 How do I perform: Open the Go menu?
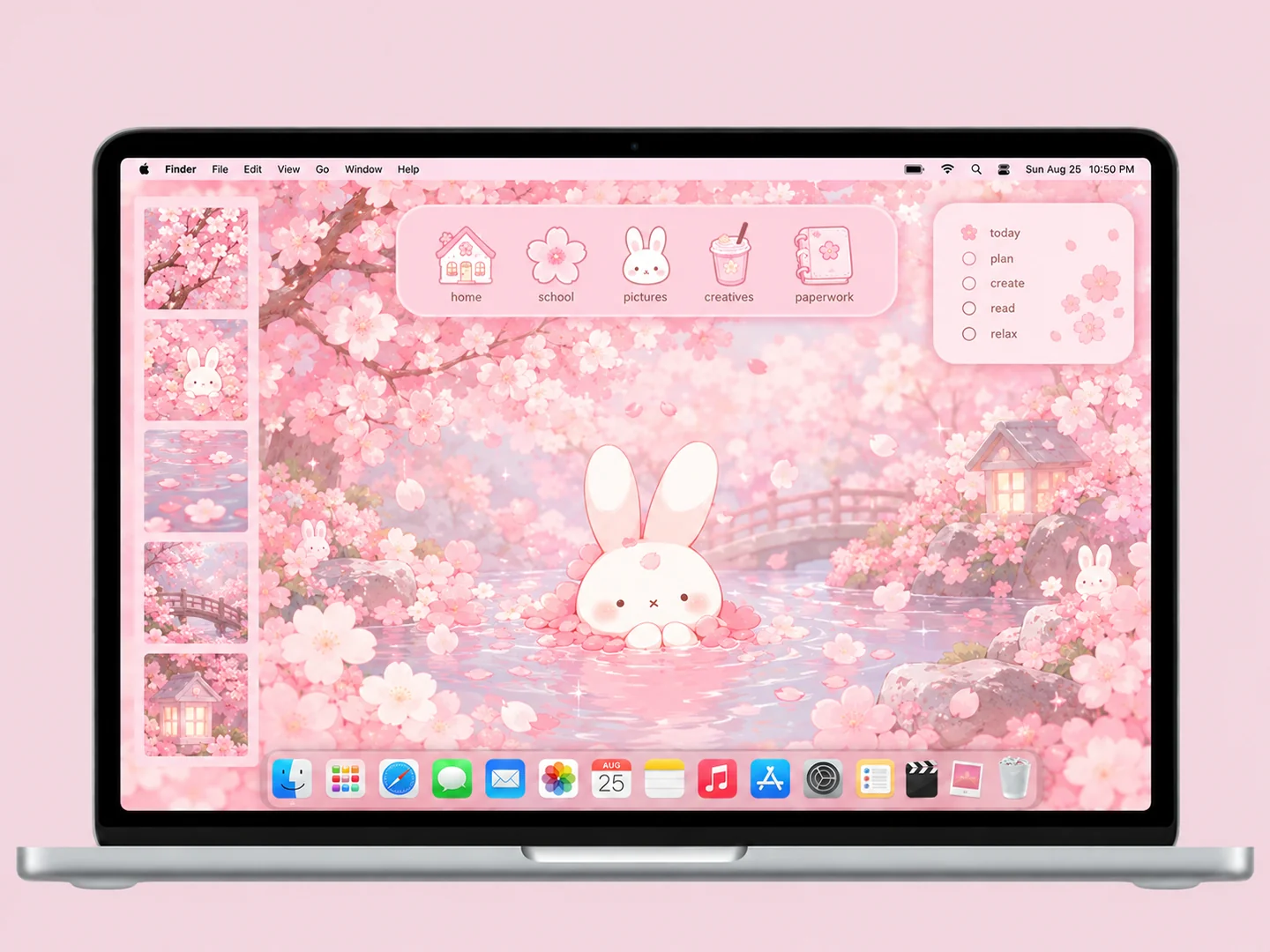click(x=323, y=169)
